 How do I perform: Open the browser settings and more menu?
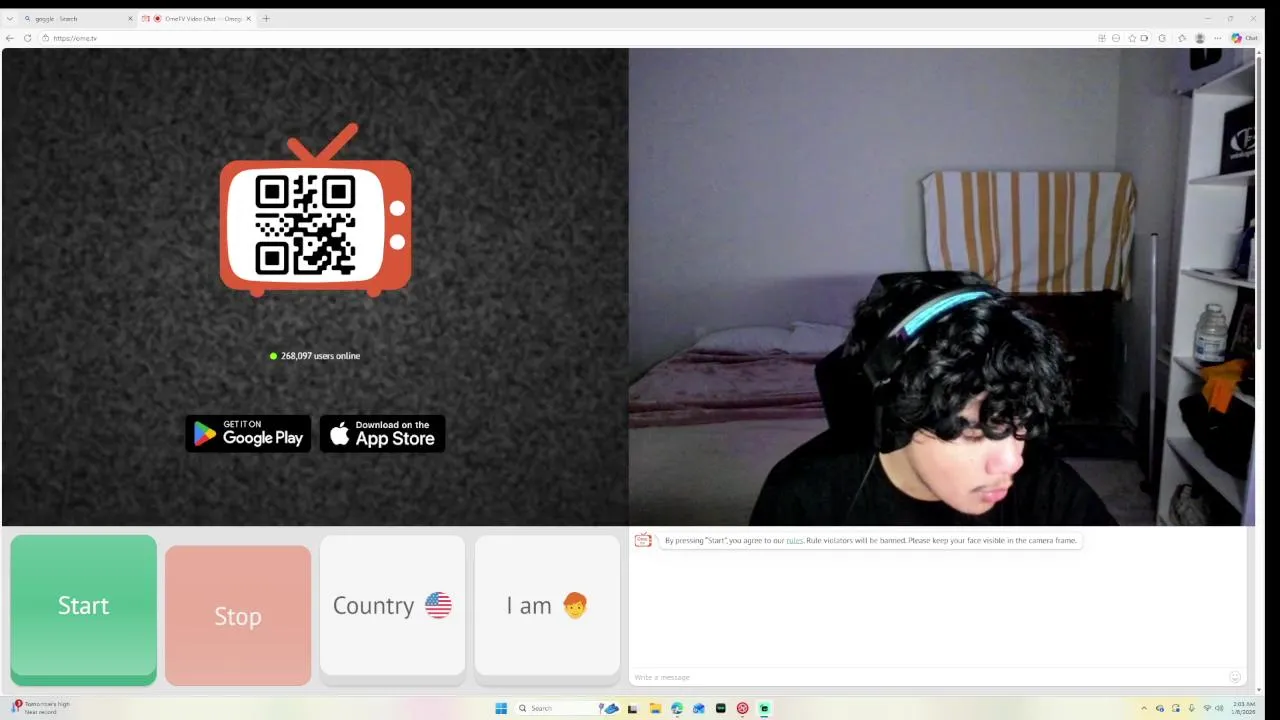(1217, 38)
